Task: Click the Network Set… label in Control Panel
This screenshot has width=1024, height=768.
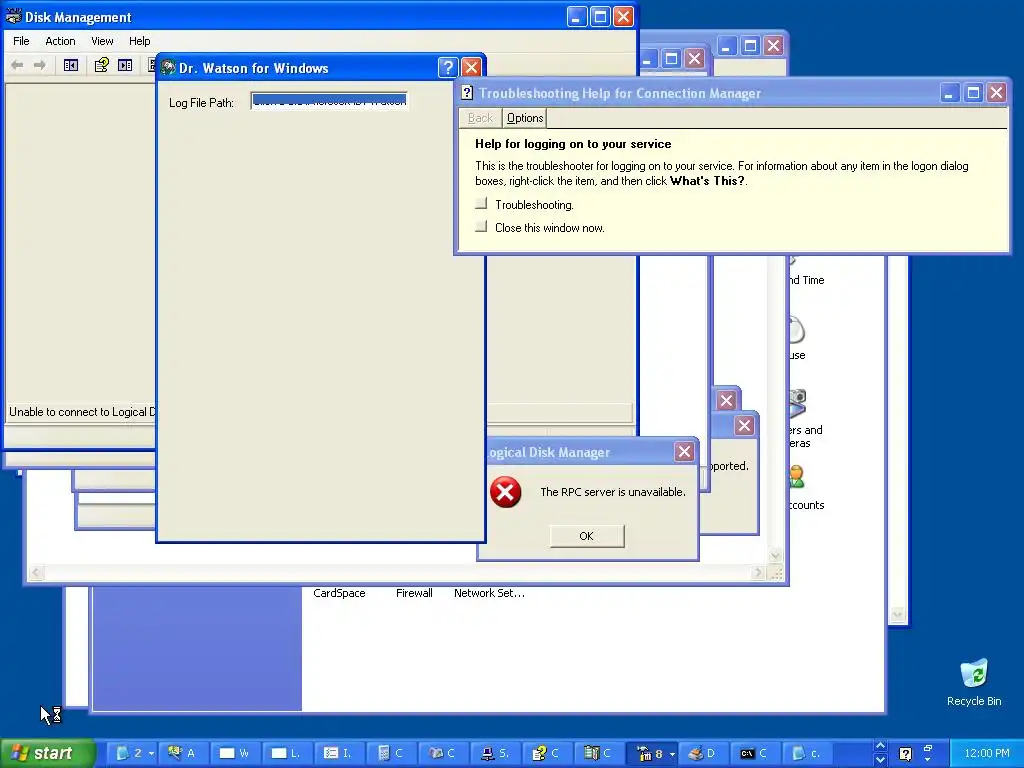Action: [x=489, y=593]
